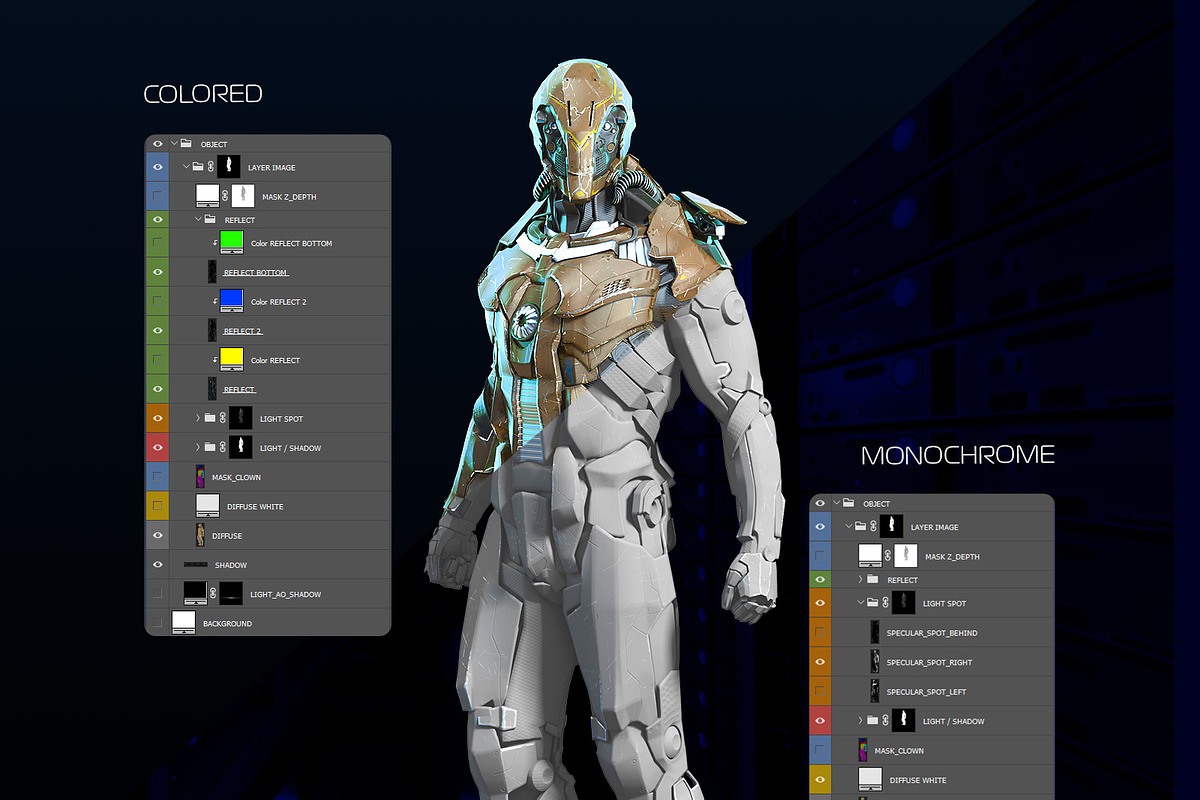Expand the REFLECT group in Monochrome panel
Image resolution: width=1200 pixels, height=800 pixels.
click(860, 579)
